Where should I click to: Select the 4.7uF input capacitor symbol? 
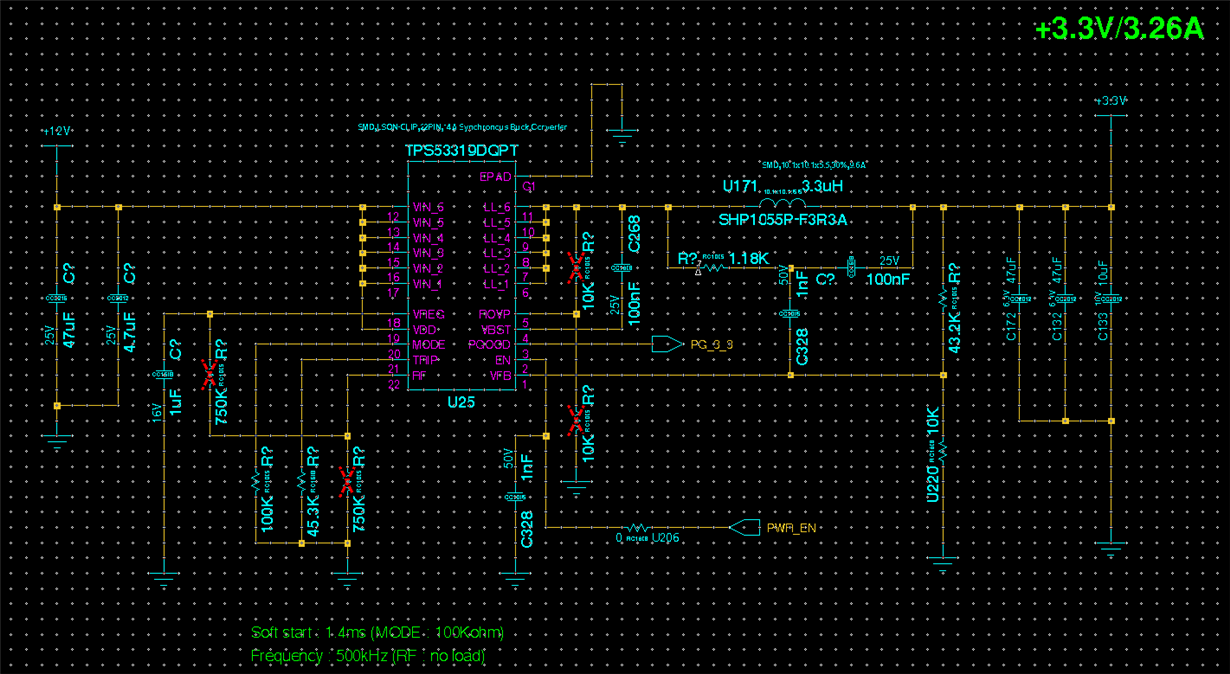pyautogui.click(x=118, y=298)
